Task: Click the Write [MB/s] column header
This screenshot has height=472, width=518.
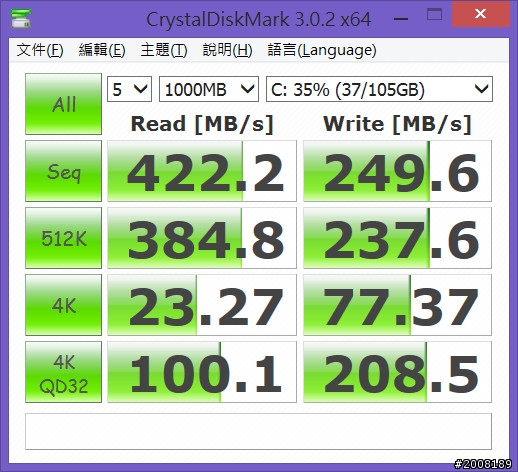Action: pos(397,124)
